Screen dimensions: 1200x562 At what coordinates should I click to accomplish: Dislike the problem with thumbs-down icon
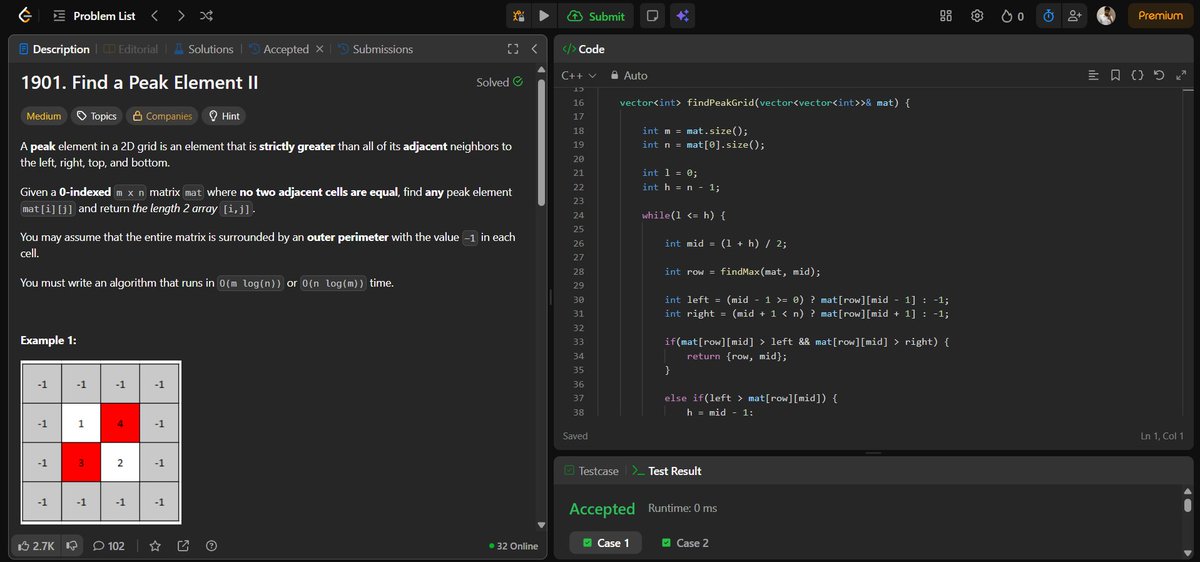(72, 546)
